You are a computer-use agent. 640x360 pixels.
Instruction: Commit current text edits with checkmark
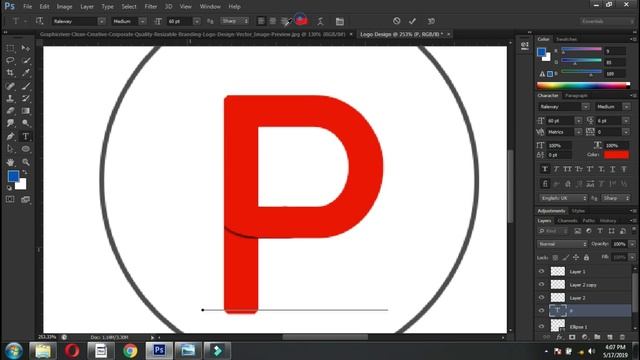click(x=412, y=21)
